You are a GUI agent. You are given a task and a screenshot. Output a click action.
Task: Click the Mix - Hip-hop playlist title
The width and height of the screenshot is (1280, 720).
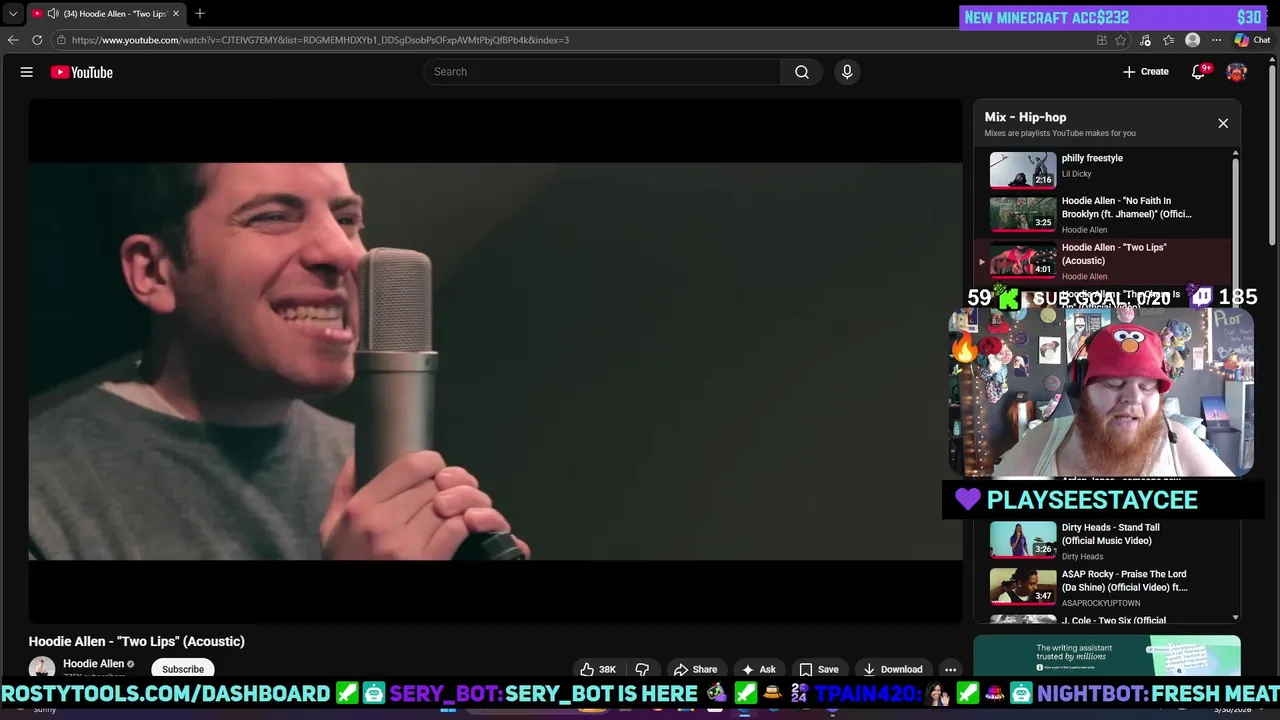1025,117
